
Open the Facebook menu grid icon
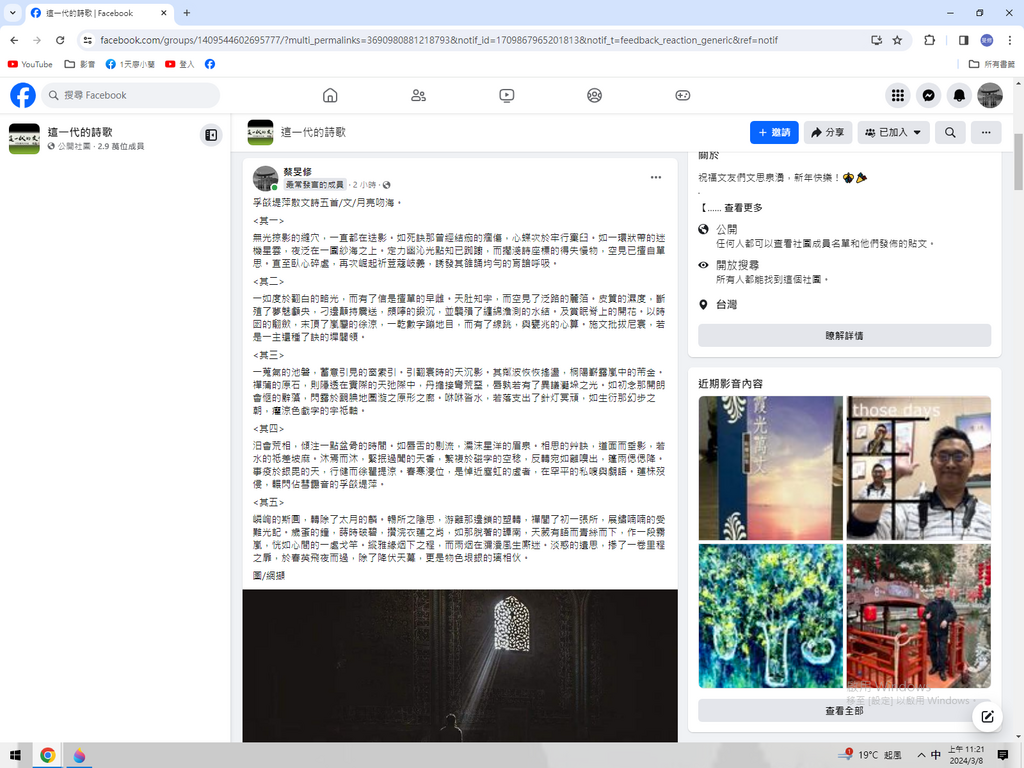[898, 95]
